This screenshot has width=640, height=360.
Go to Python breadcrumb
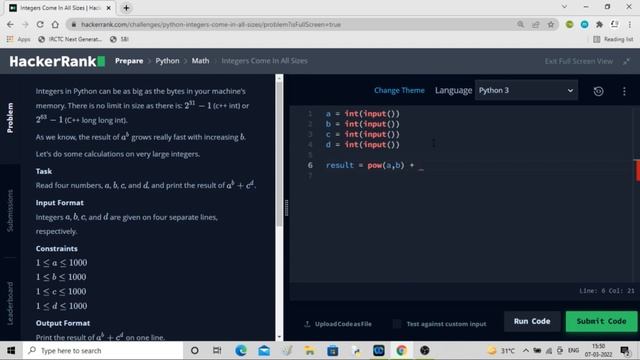pos(167,61)
